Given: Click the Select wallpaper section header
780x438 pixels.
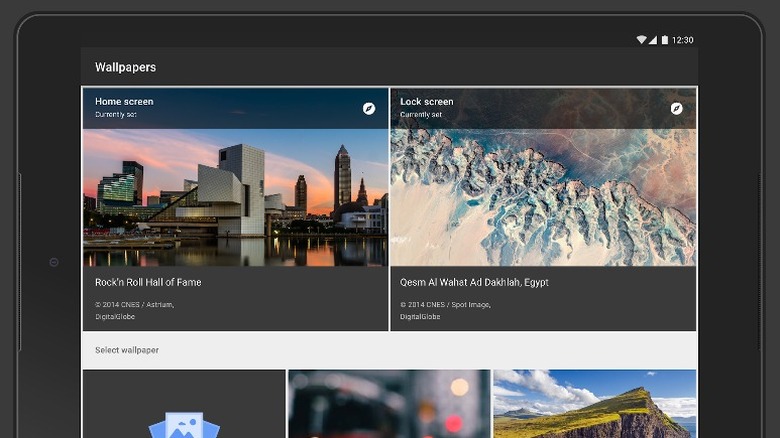Looking at the screenshot, I should (127, 350).
